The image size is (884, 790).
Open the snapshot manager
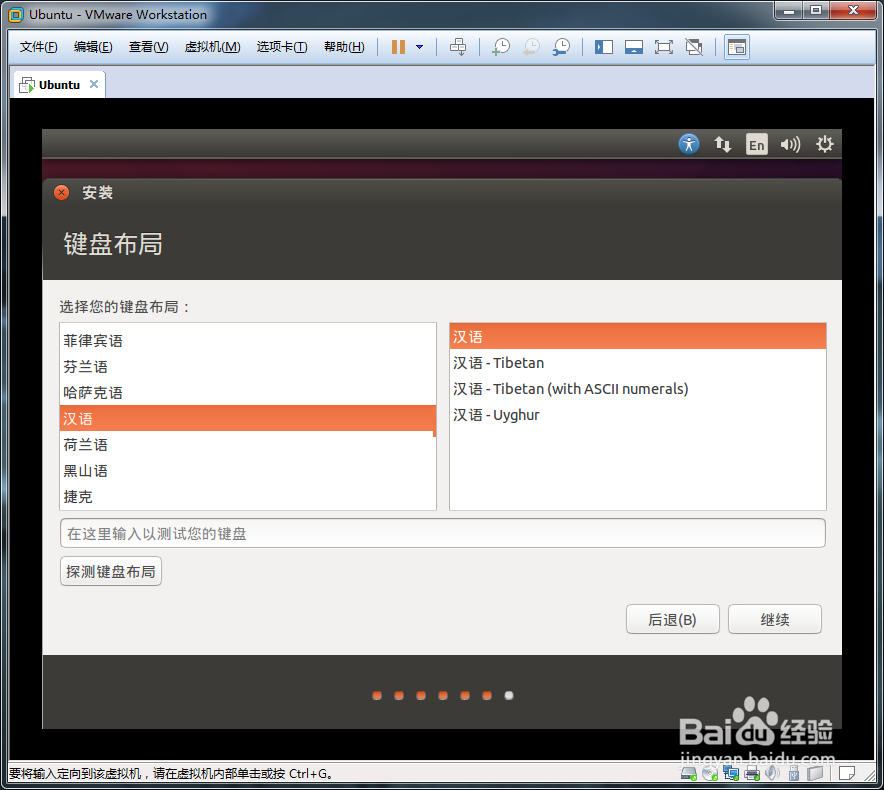[x=562, y=47]
